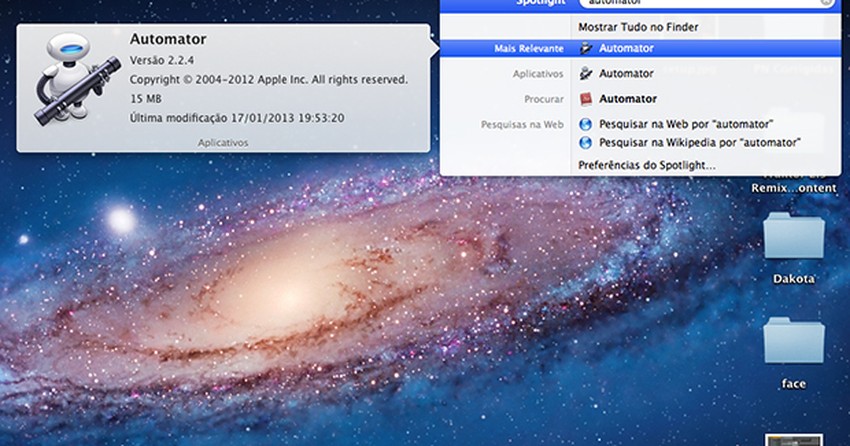Select Automator under Aplicativos
This screenshot has height=446, width=850.
pos(626,73)
